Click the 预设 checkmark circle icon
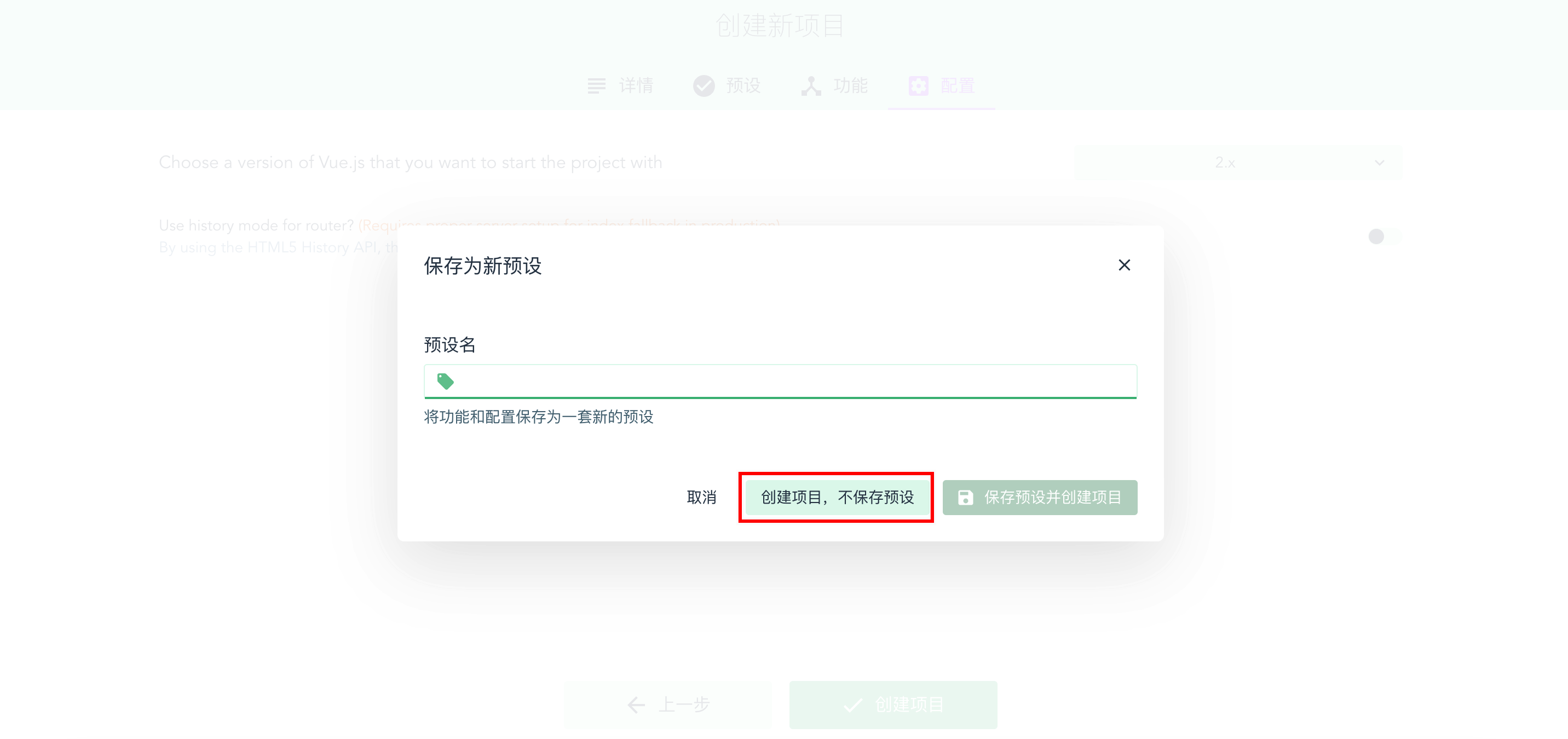The width and height of the screenshot is (1568, 739). click(x=704, y=86)
